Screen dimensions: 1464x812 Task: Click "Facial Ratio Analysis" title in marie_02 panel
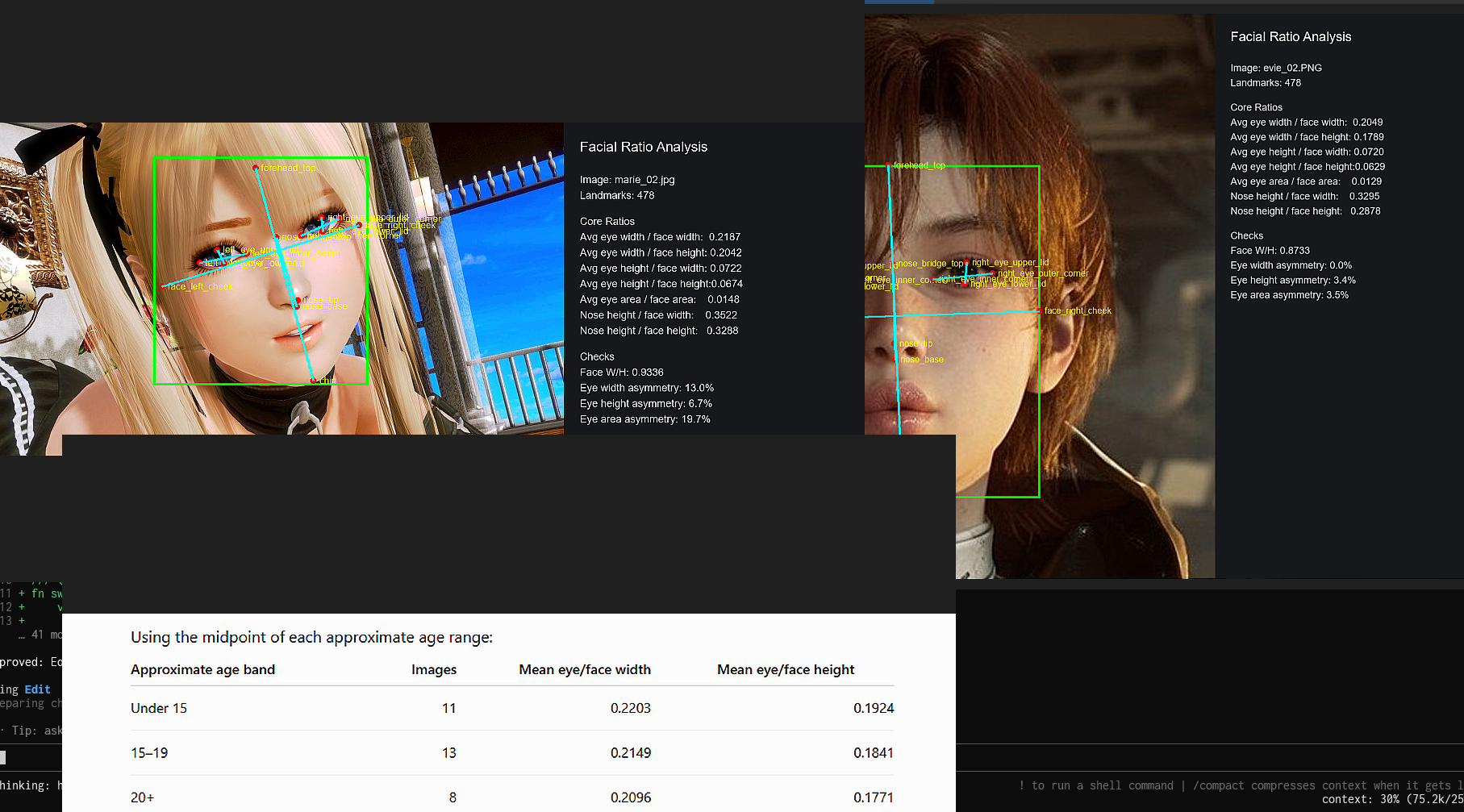644,147
